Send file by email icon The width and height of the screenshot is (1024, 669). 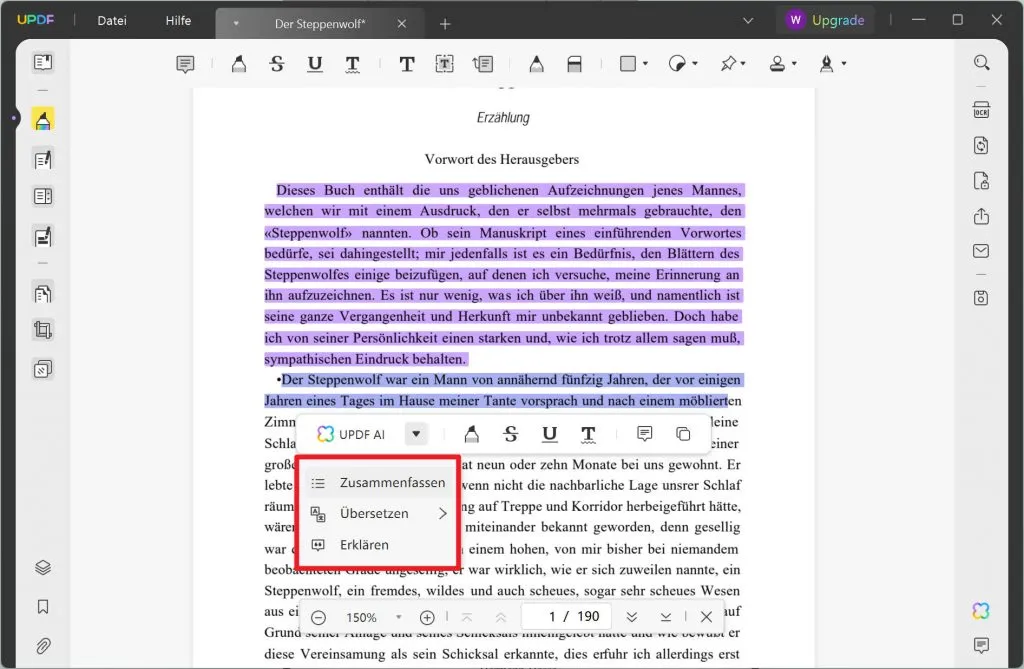click(982, 251)
